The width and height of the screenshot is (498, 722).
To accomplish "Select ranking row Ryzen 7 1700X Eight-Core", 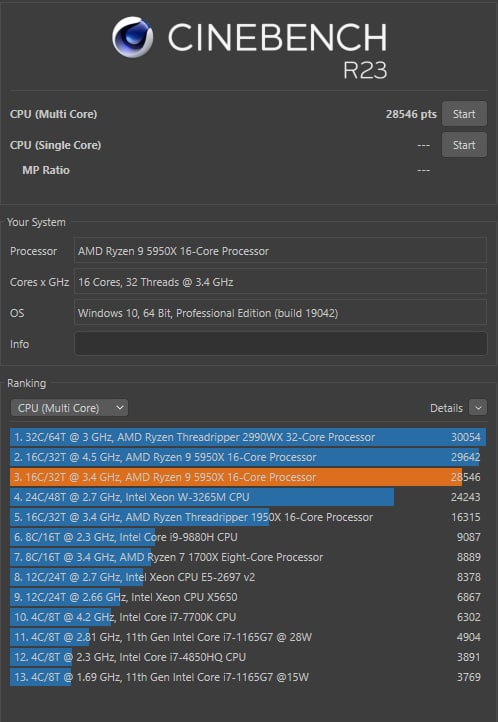I will 248,557.
